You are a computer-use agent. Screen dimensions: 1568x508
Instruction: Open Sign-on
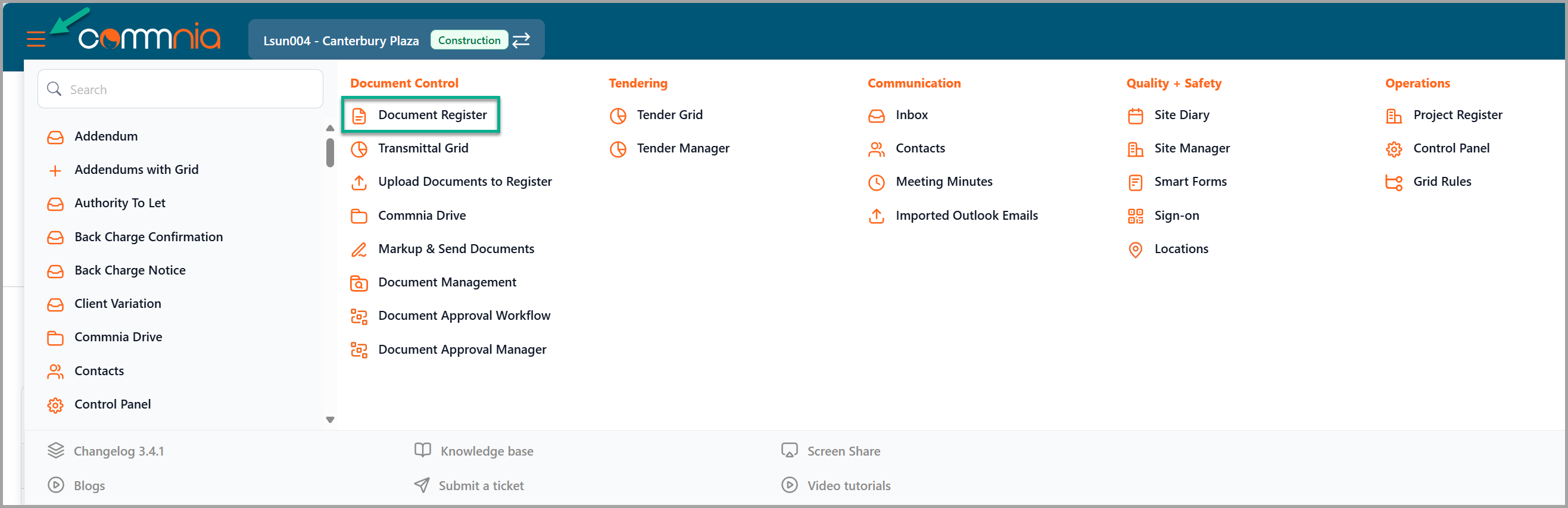pyautogui.click(x=1176, y=216)
